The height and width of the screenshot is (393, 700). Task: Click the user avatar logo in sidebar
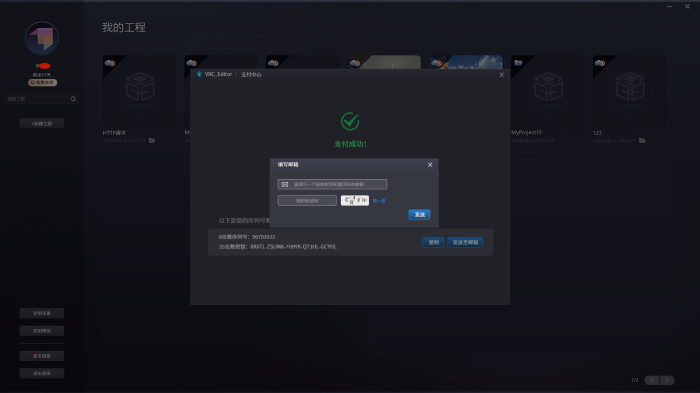coord(42,38)
